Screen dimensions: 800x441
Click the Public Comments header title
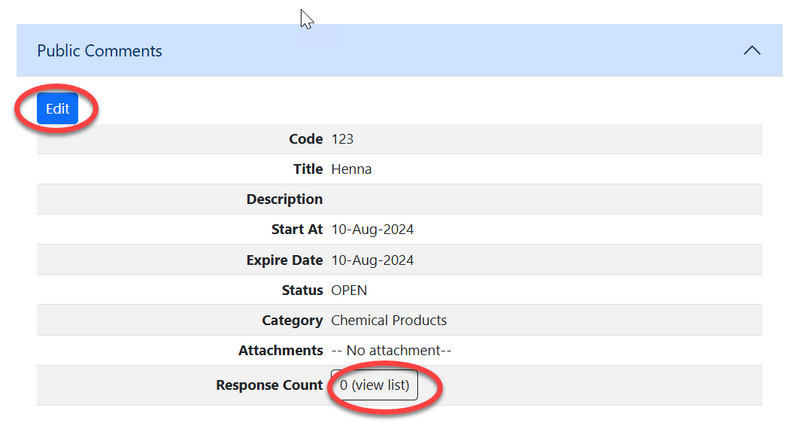tap(99, 51)
